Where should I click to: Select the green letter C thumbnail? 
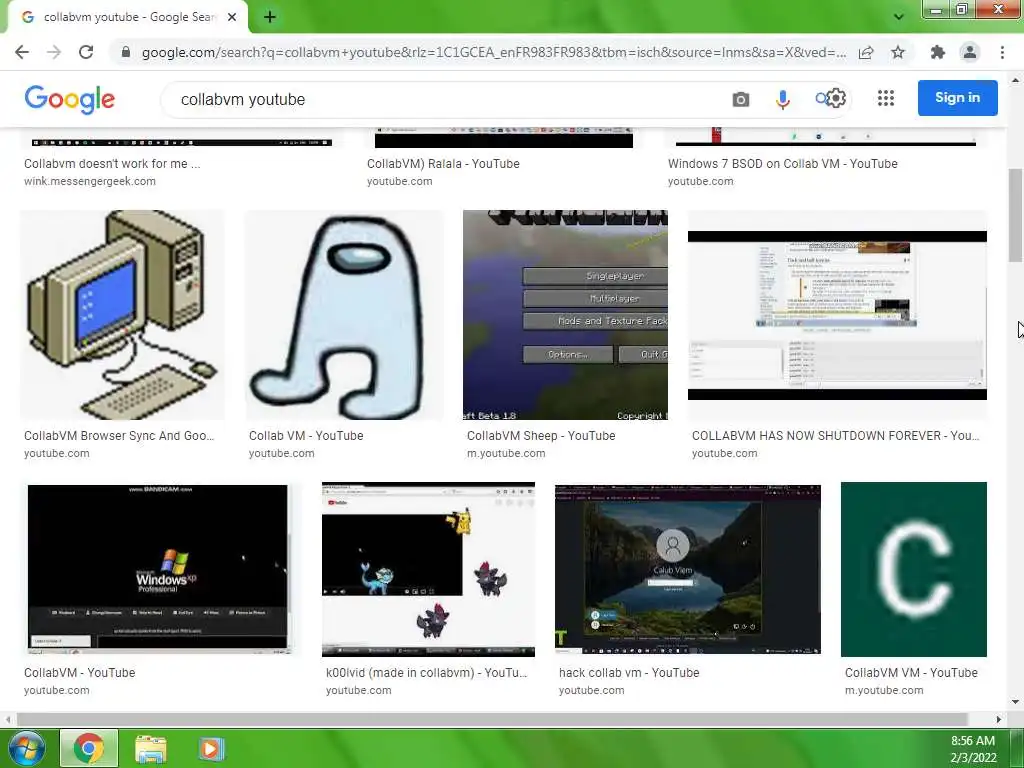[x=914, y=569]
